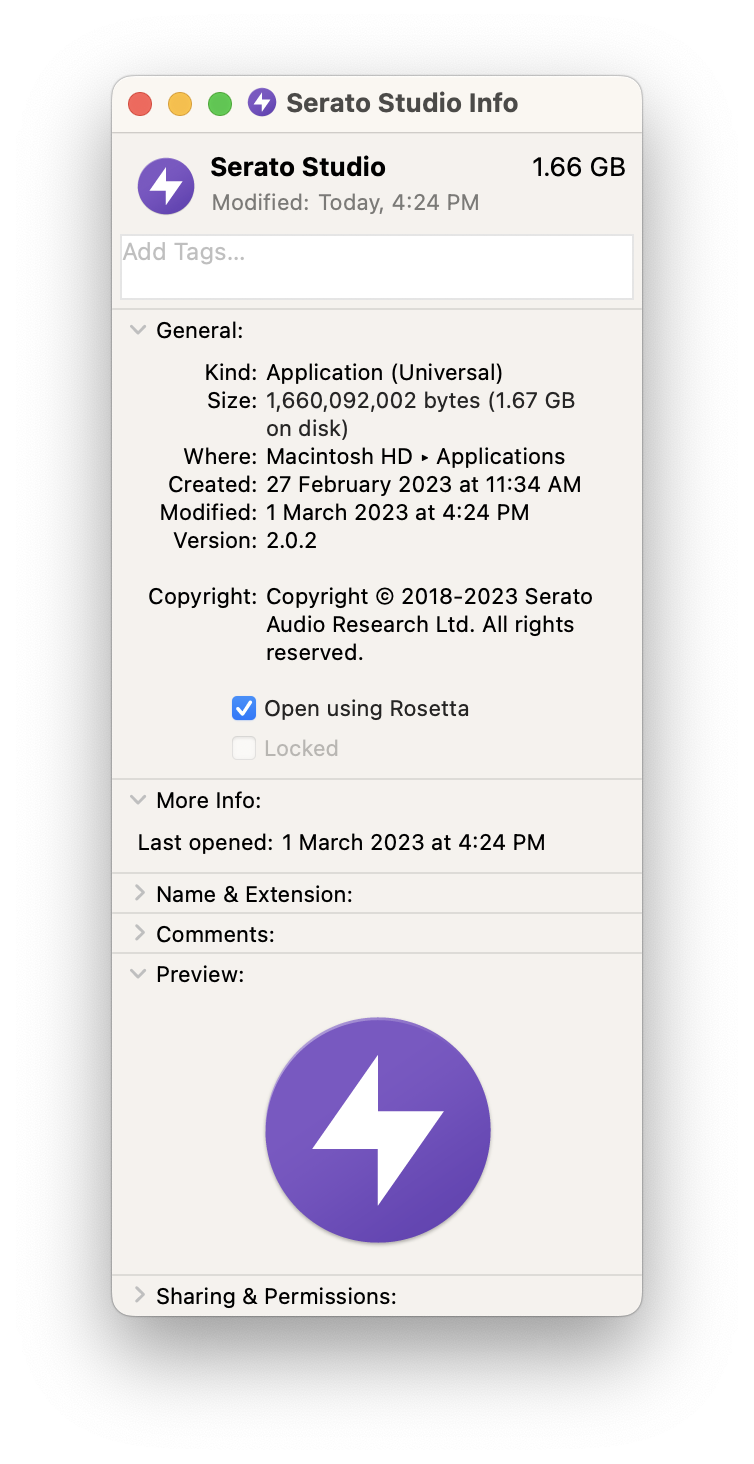The width and height of the screenshot is (754, 1464).
Task: Expand Sharing & Permissions section
Action: [139, 1296]
